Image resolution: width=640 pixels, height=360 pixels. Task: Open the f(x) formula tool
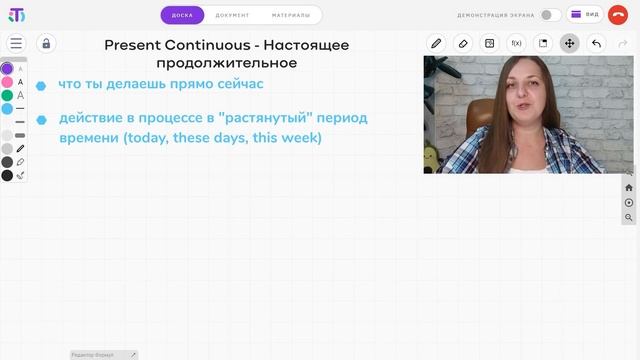(516, 43)
